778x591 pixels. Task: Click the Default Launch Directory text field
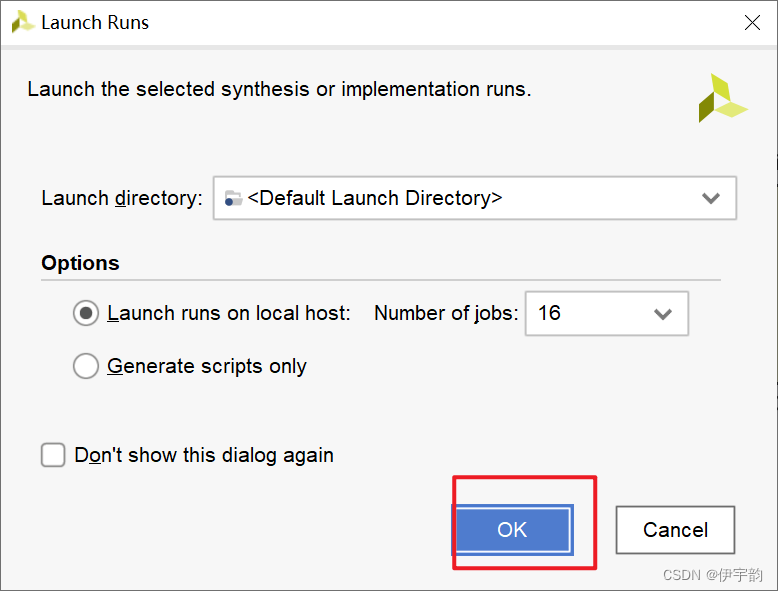point(474,198)
